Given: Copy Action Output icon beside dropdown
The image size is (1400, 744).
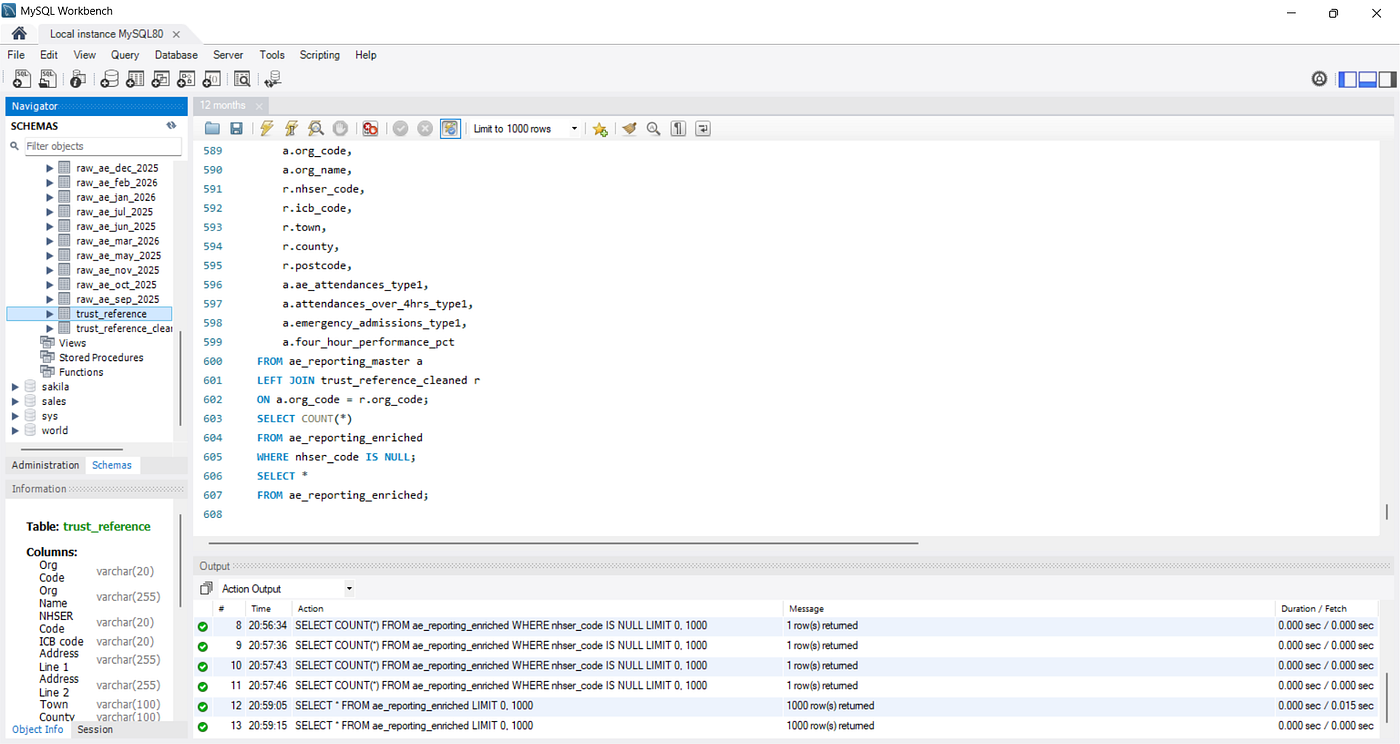Looking at the screenshot, I should (x=207, y=589).
